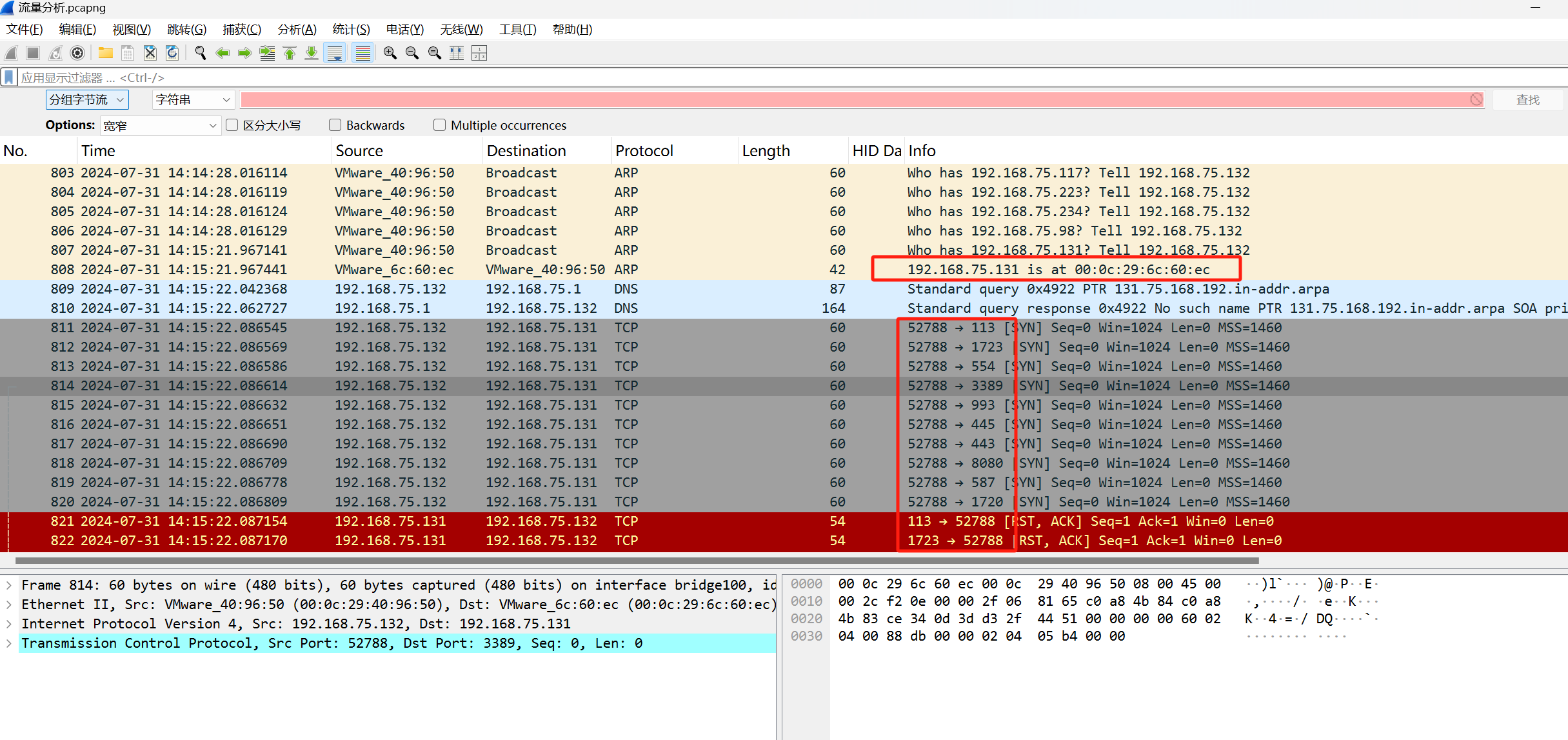
Task: Close the capture file via toolbar icon
Action: click(x=150, y=53)
